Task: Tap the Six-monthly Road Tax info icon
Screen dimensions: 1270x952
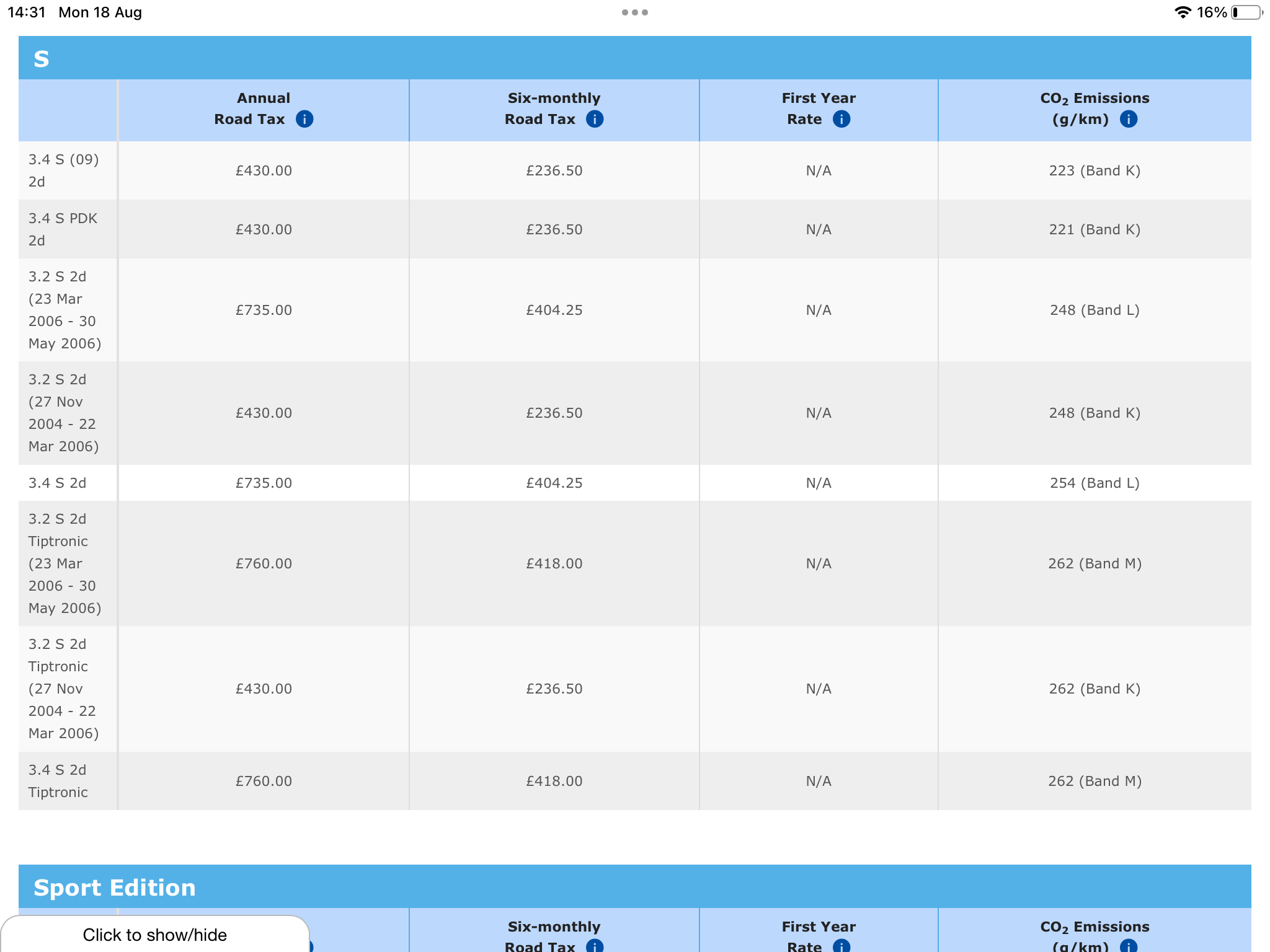Action: tap(595, 119)
